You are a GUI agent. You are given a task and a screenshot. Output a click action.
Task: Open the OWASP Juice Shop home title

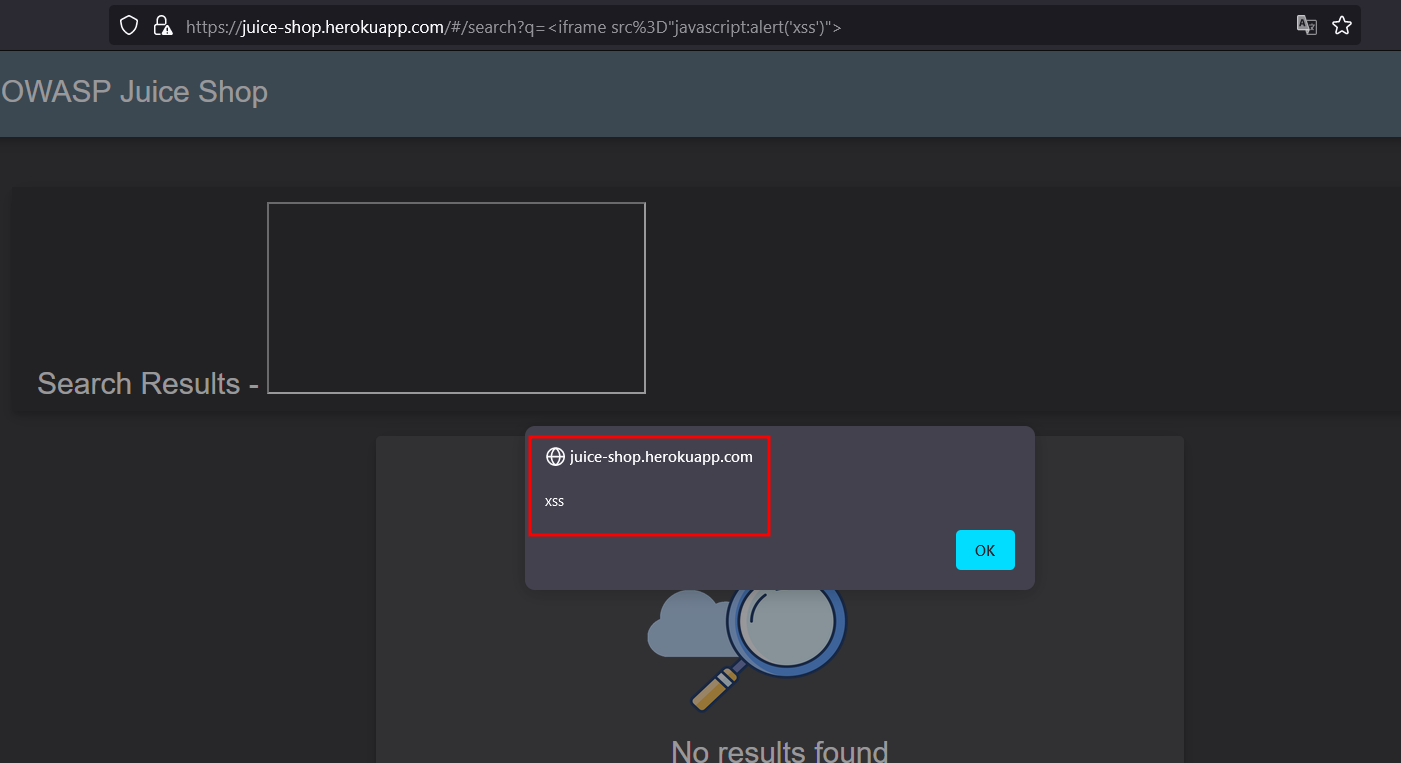coord(135,92)
